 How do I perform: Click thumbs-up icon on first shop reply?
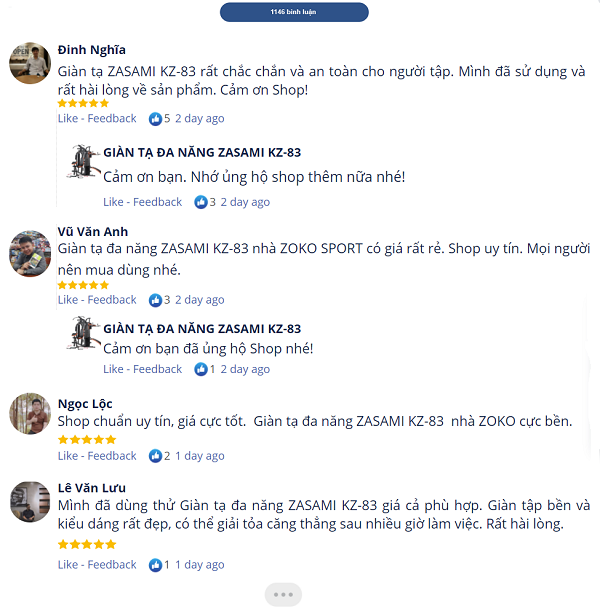point(201,202)
